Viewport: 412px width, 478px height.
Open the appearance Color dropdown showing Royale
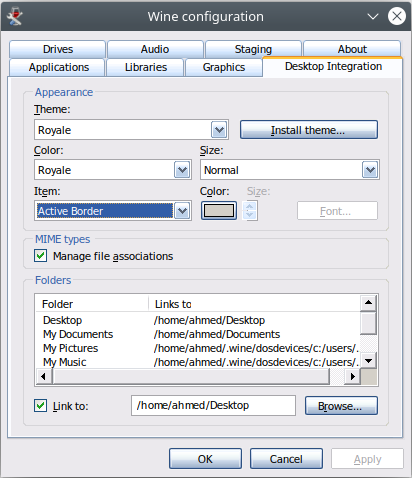(113, 170)
